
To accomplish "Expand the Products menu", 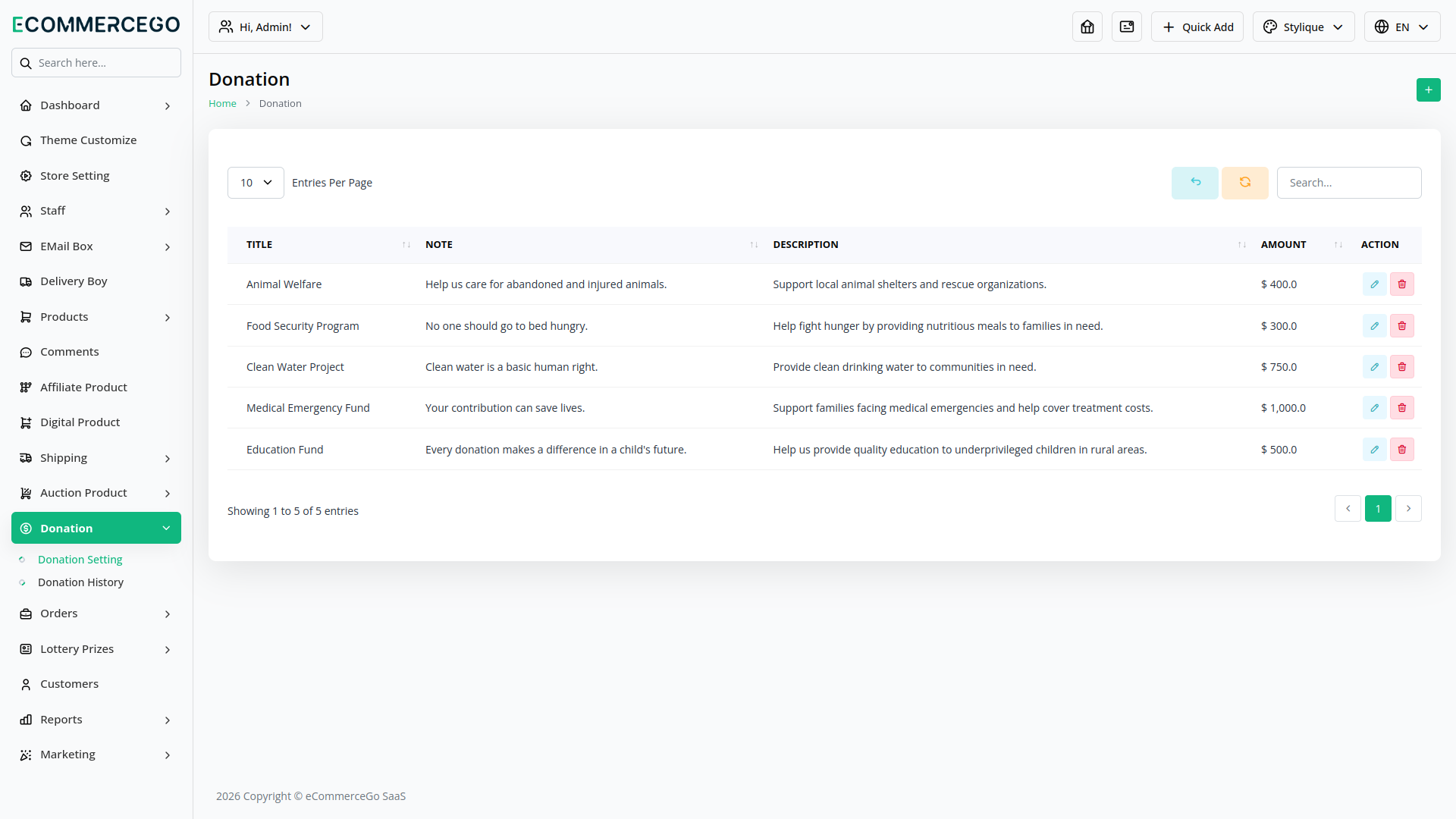I will click(96, 317).
